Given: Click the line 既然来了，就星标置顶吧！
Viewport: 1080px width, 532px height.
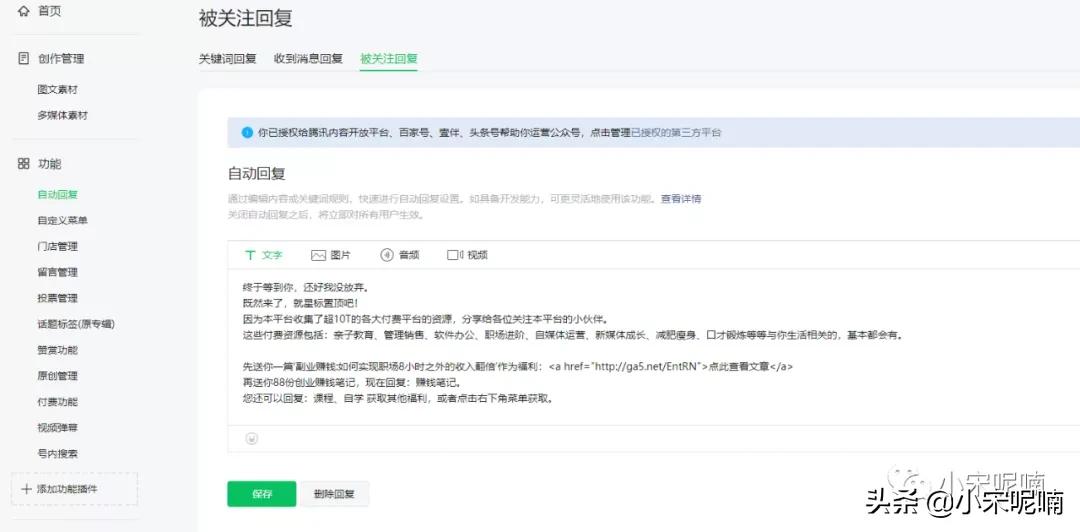Looking at the screenshot, I should (x=301, y=303).
